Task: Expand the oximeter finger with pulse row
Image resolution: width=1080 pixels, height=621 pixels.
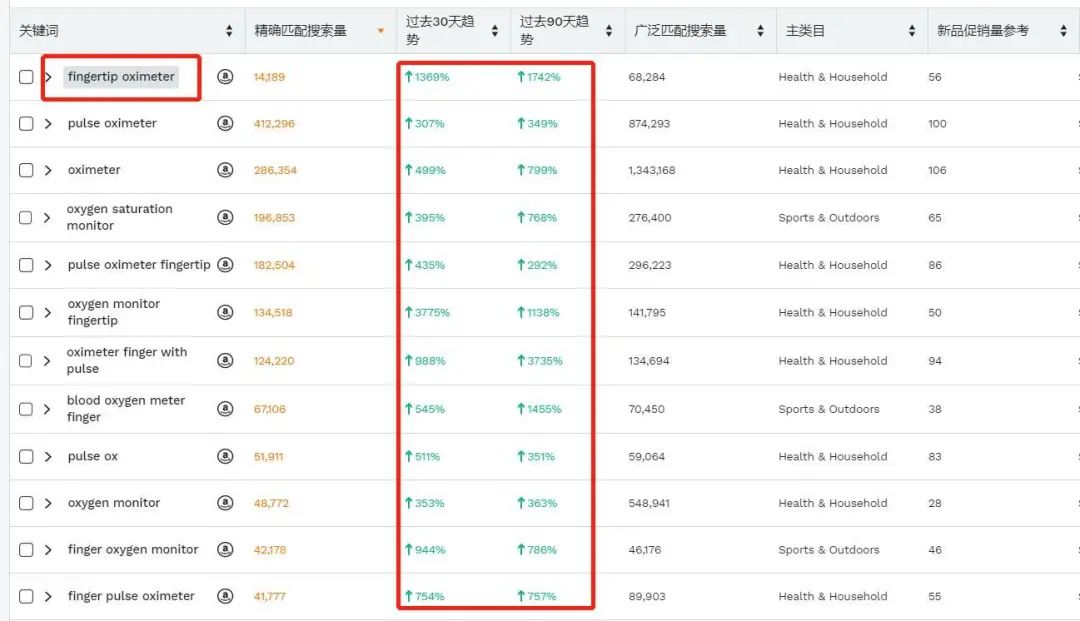Action: (x=46, y=360)
